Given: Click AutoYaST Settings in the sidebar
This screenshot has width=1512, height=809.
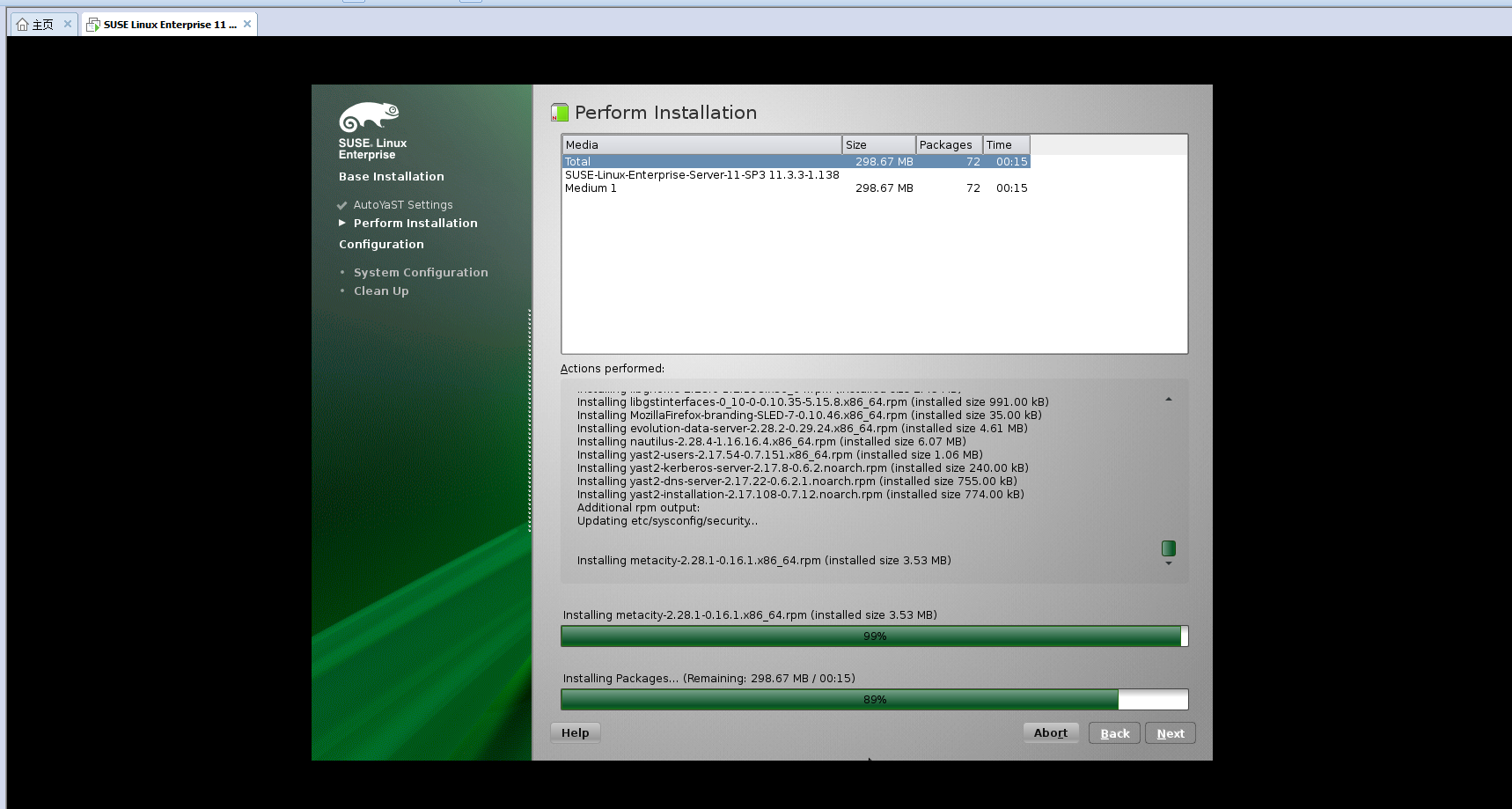Looking at the screenshot, I should coord(403,205).
